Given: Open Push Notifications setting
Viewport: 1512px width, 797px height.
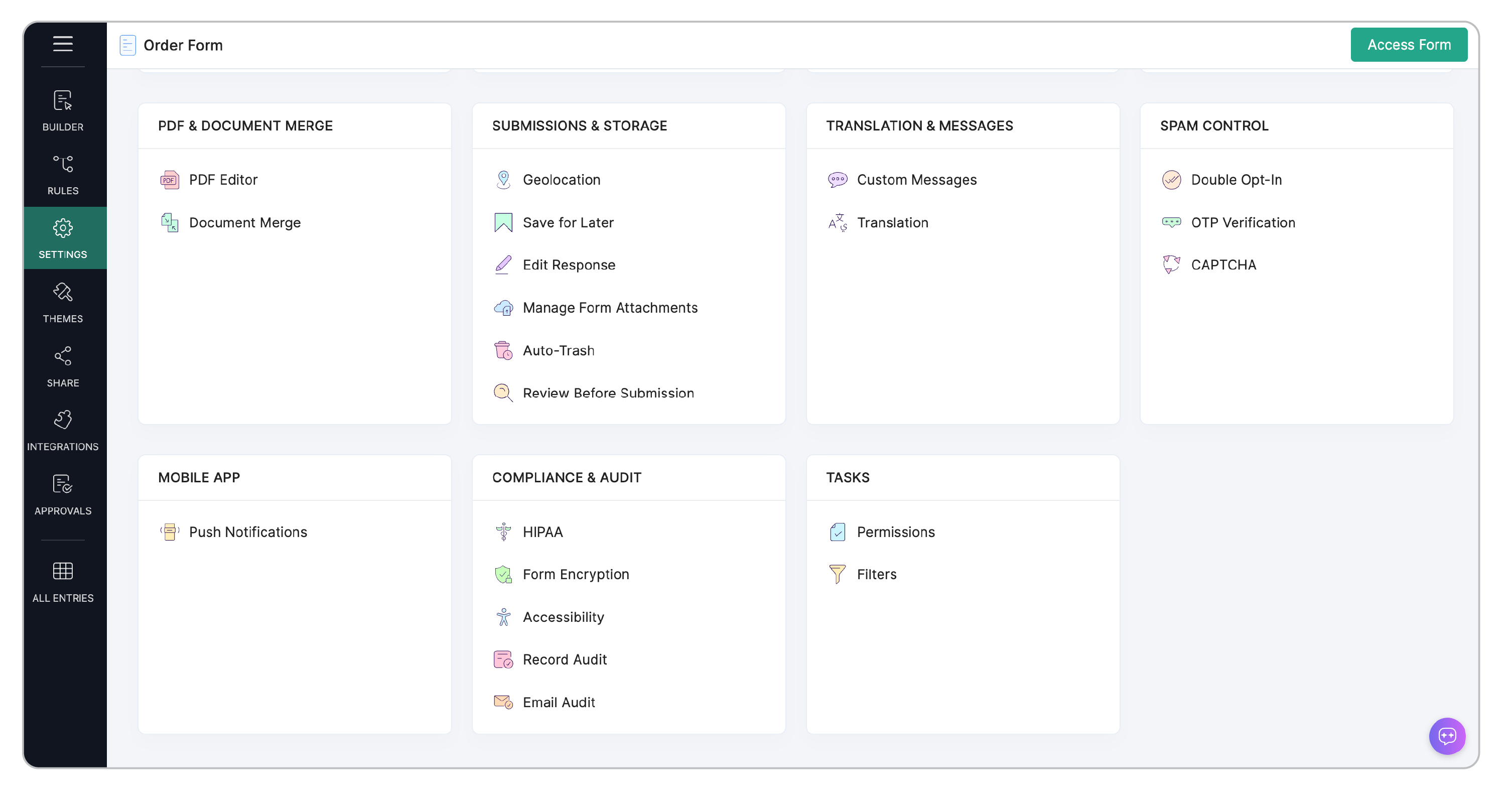Looking at the screenshot, I should click(x=248, y=532).
